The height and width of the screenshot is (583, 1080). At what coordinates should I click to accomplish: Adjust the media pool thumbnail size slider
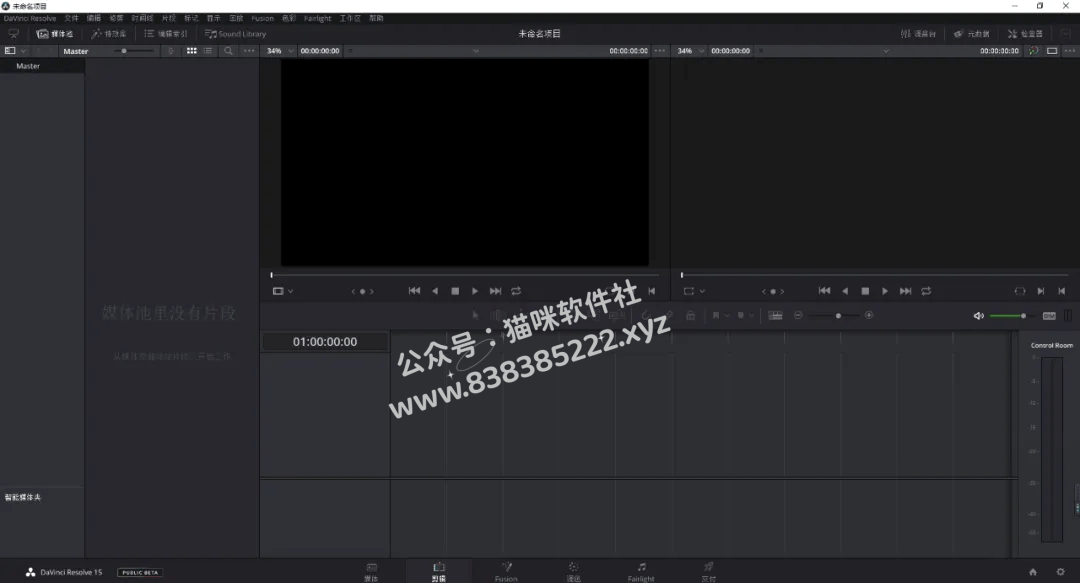tap(134, 51)
